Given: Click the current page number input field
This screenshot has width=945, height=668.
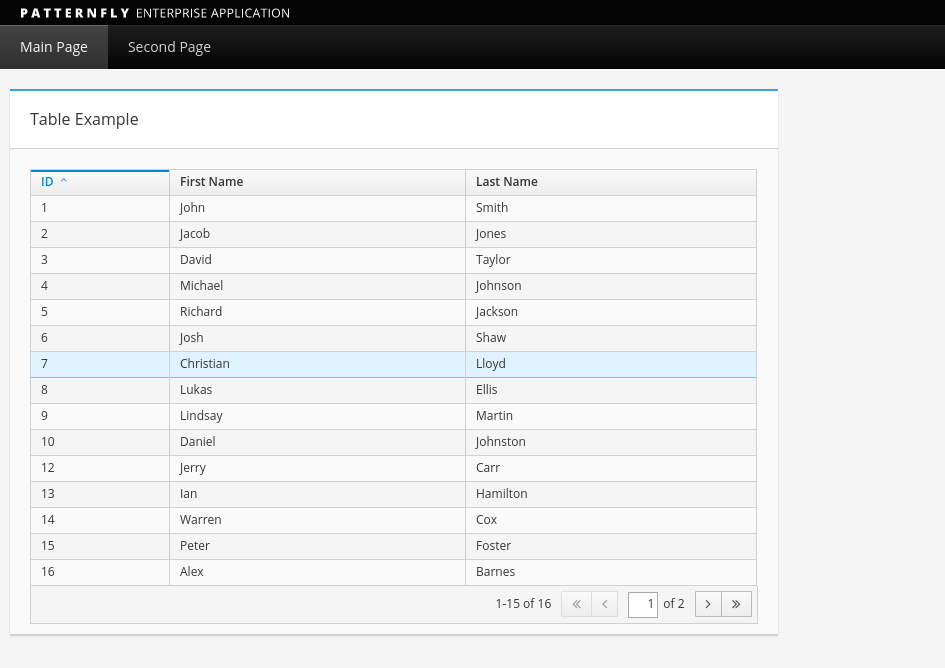Looking at the screenshot, I should [642, 604].
